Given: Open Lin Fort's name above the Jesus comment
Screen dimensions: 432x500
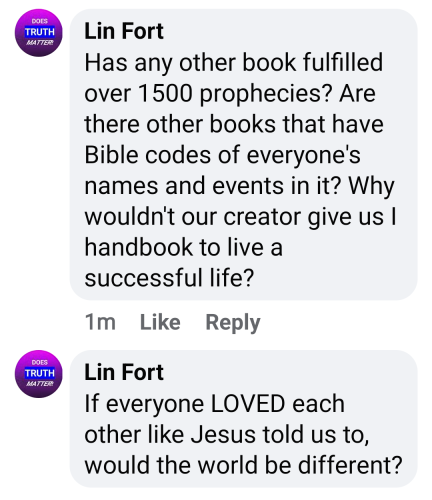Looking at the screenshot, I should (x=124, y=372).
